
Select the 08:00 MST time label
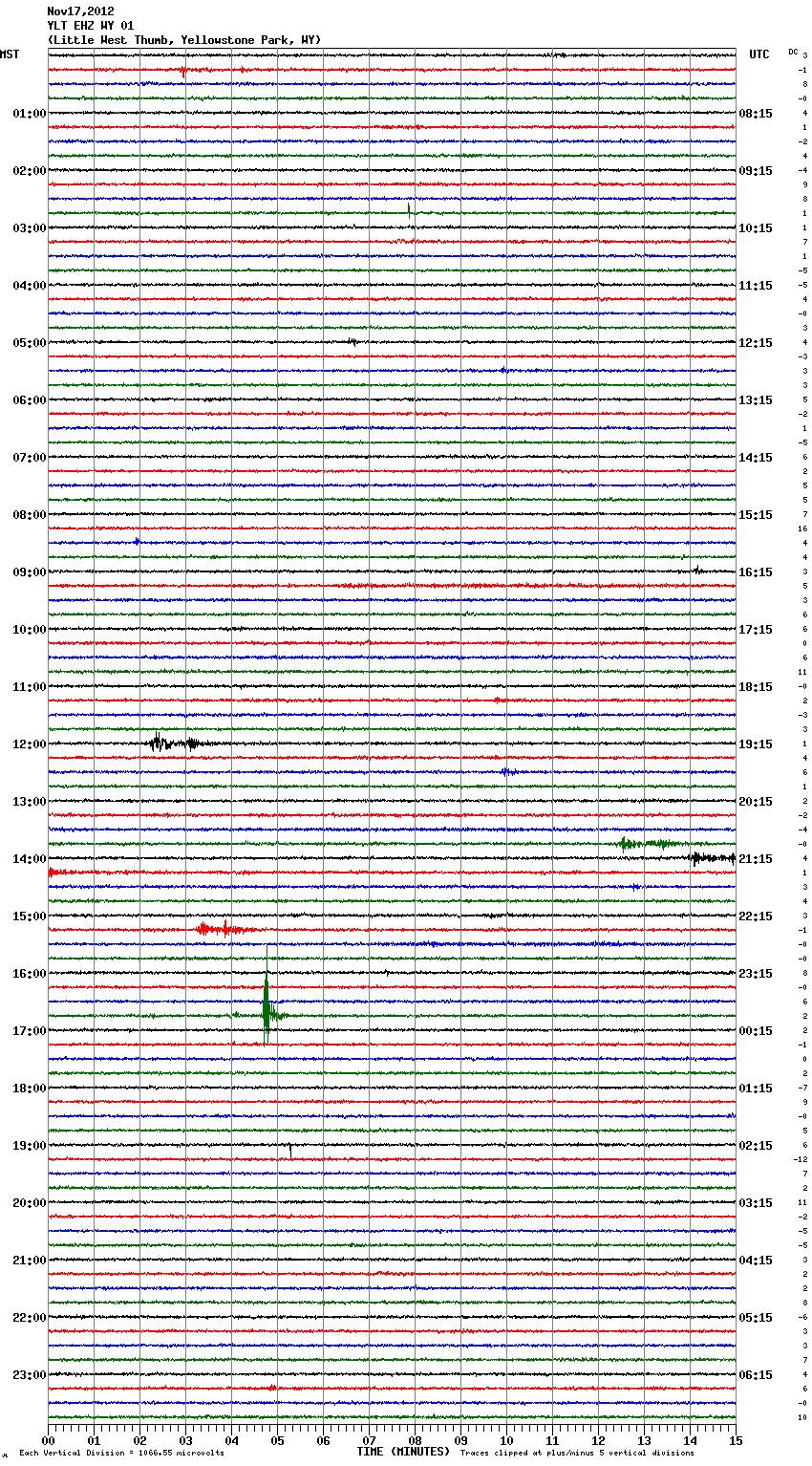pyautogui.click(x=30, y=515)
